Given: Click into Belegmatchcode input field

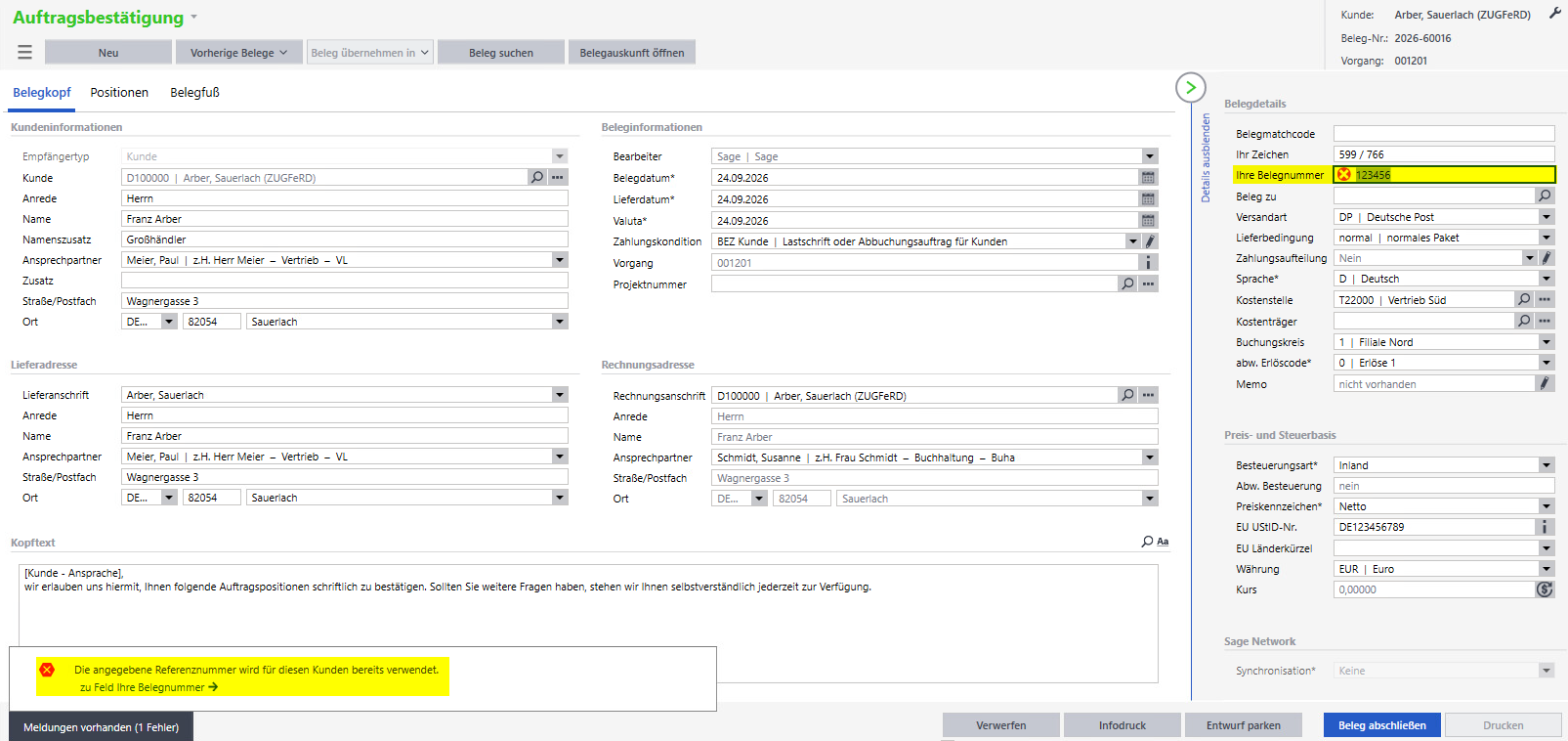Looking at the screenshot, I should tap(1444, 134).
